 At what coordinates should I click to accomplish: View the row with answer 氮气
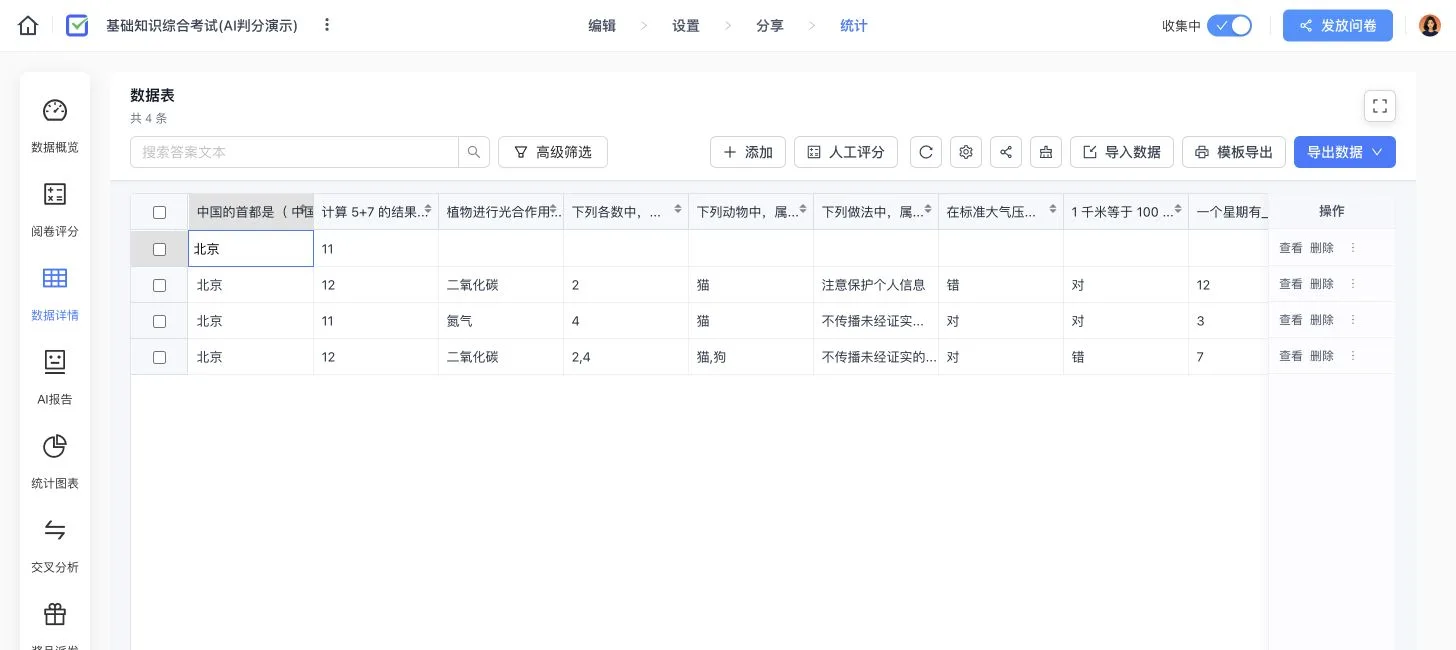tap(1290, 320)
